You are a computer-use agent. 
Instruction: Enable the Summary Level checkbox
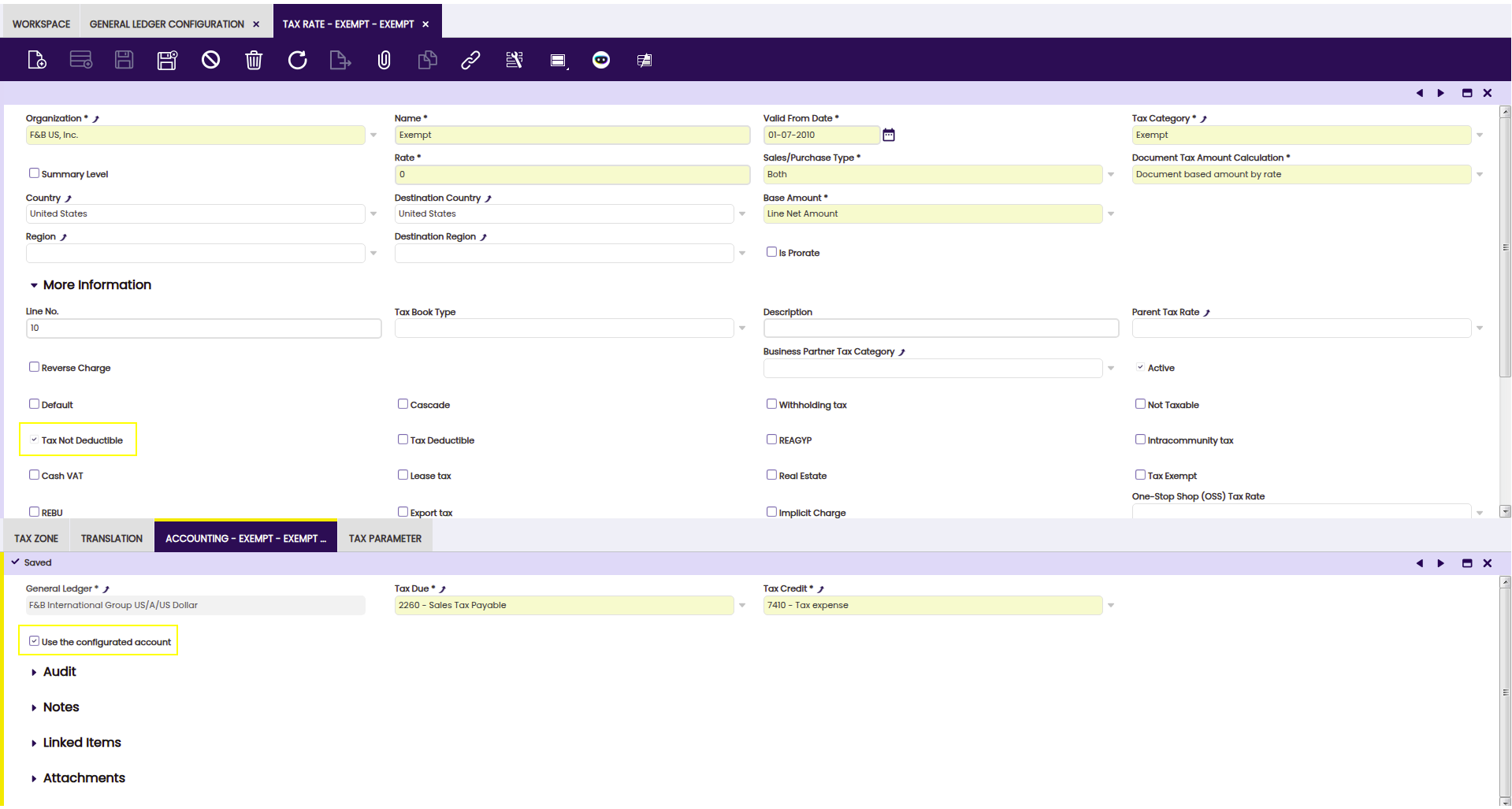pyautogui.click(x=34, y=173)
